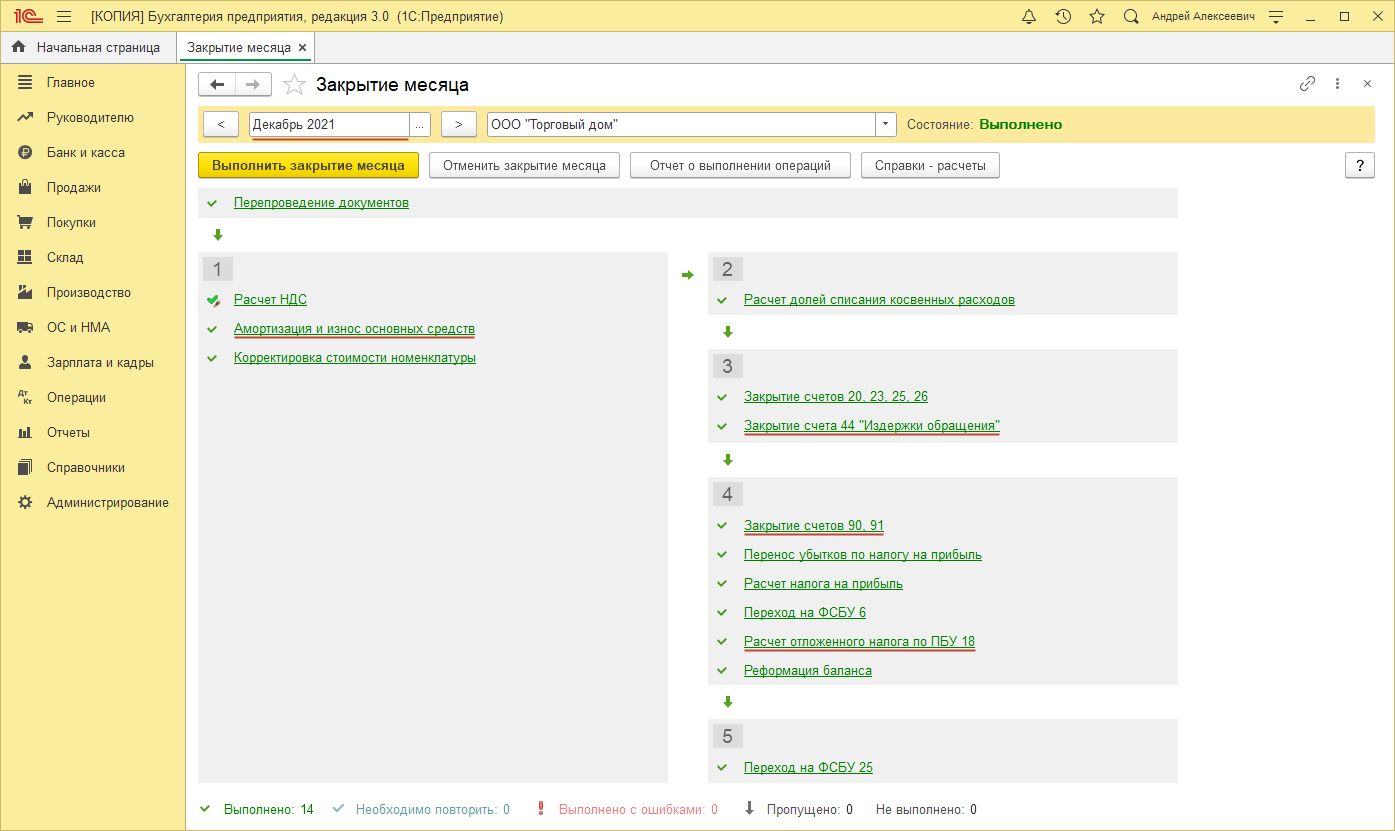Click the Зарплата и кадры person icon

(x=26, y=362)
